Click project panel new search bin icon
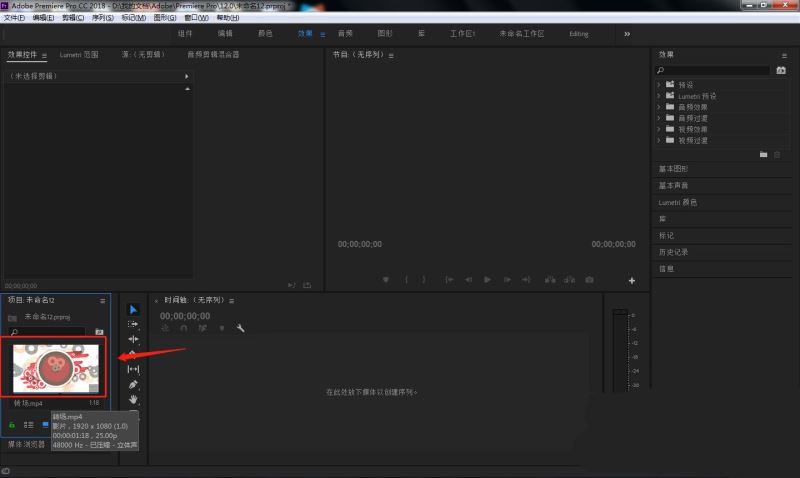The height and width of the screenshot is (478, 800). tap(99, 332)
